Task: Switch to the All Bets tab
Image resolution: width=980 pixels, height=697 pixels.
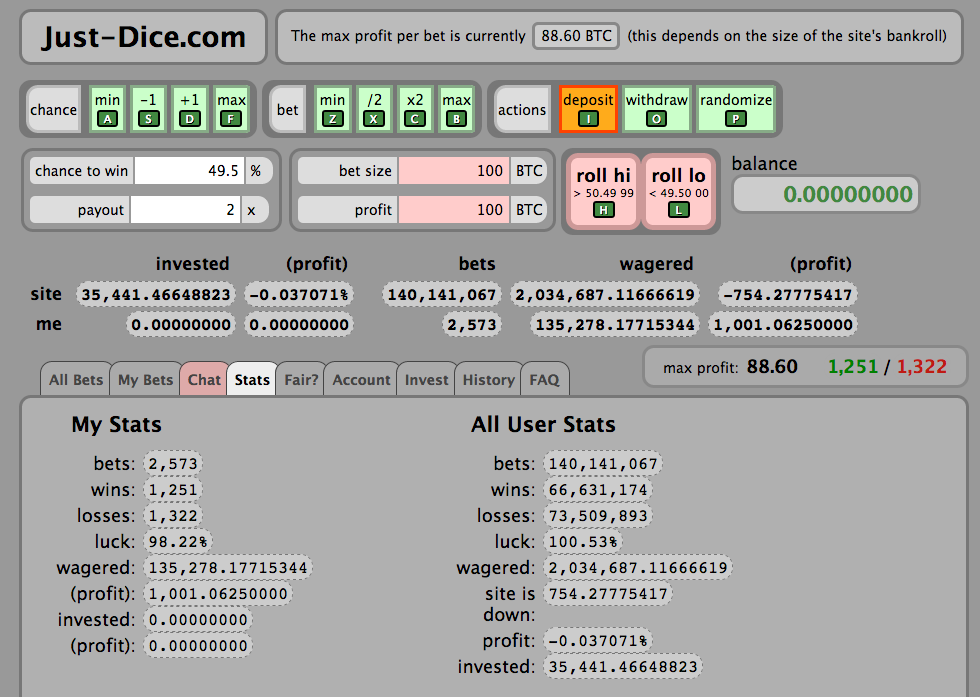Action: click(76, 379)
